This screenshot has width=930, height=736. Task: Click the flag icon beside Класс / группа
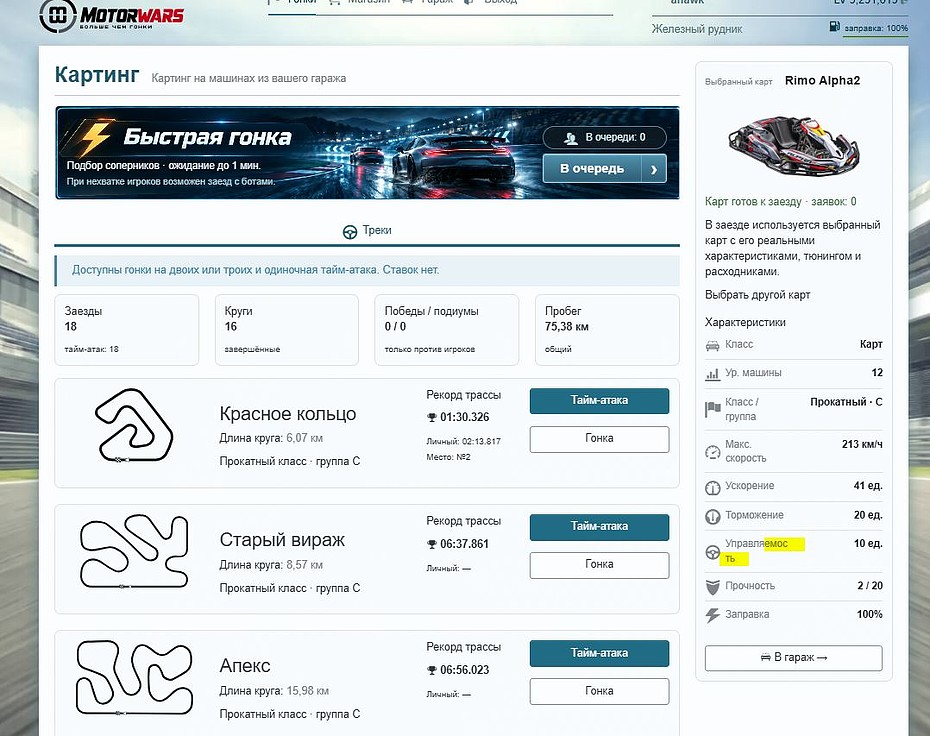click(x=712, y=409)
